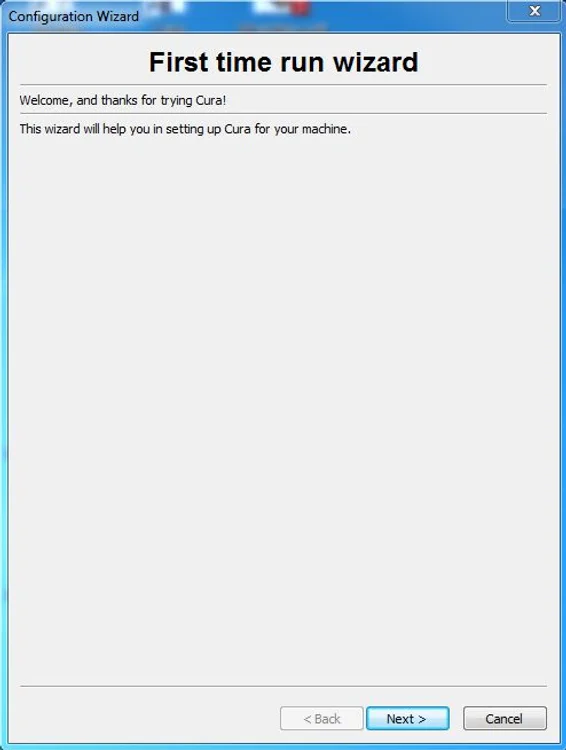The width and height of the screenshot is (566, 750).
Task: Click the word Wizard in window title
Action: (x=118, y=16)
